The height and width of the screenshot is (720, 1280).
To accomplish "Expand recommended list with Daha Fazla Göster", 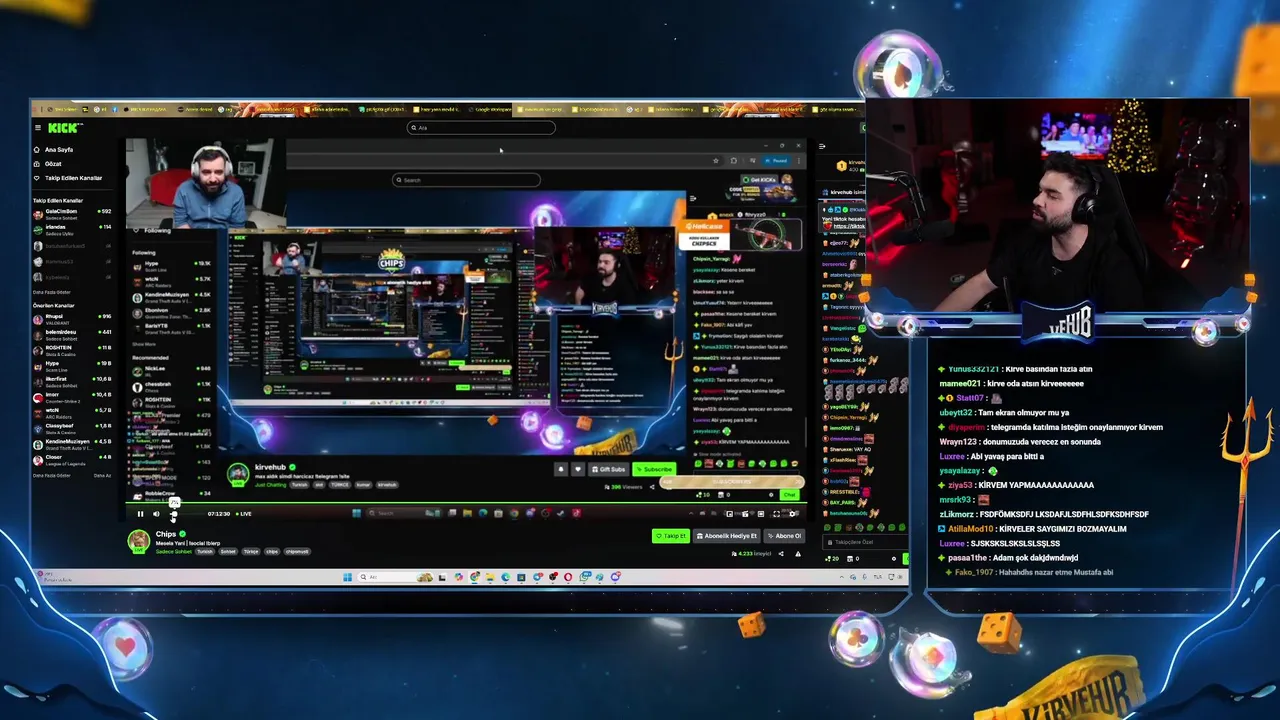I will click(x=52, y=476).
